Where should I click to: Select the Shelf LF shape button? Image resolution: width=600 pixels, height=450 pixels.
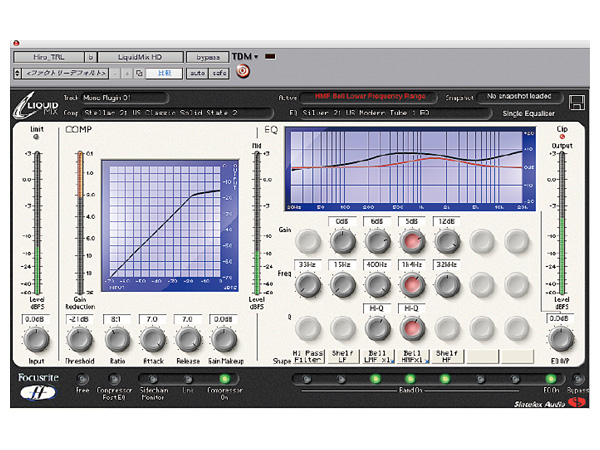coord(343,357)
